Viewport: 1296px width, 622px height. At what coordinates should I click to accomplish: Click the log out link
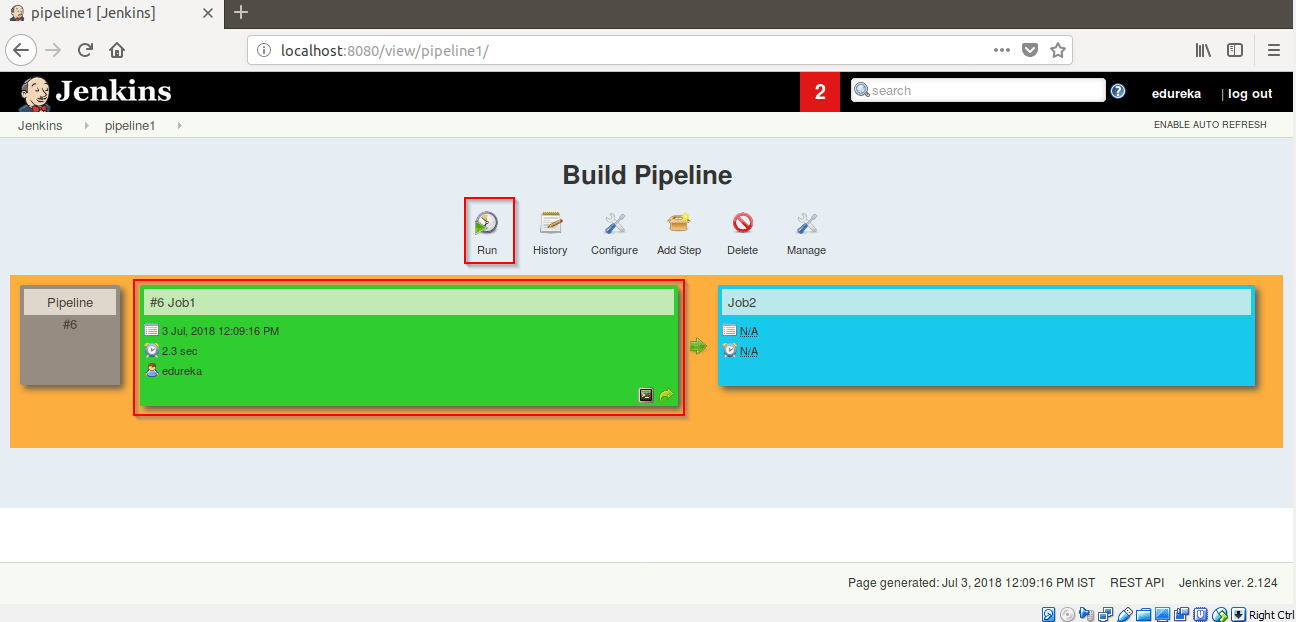coord(1249,93)
